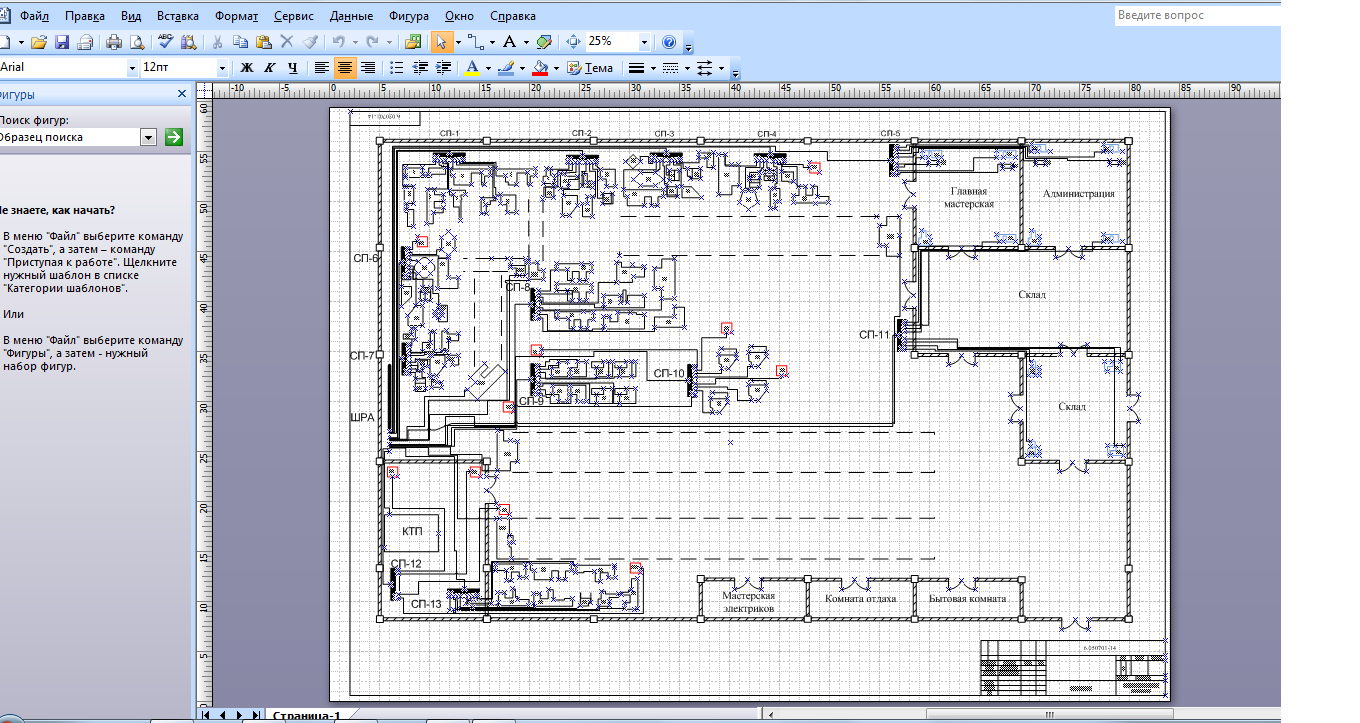Open the Pan and Zoom window icon
This screenshot has width=1360, height=723.
tap(573, 42)
